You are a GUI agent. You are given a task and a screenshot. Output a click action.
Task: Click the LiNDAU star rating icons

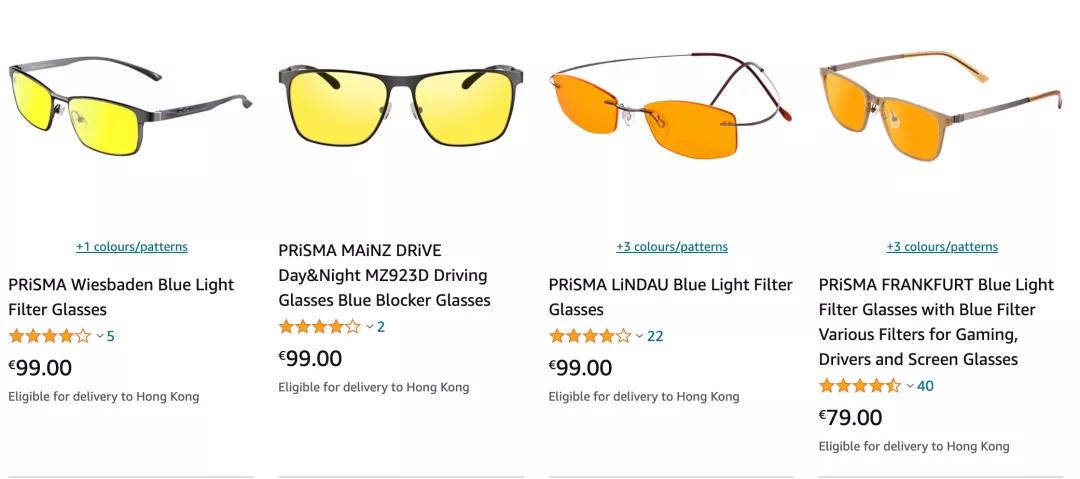tap(589, 336)
